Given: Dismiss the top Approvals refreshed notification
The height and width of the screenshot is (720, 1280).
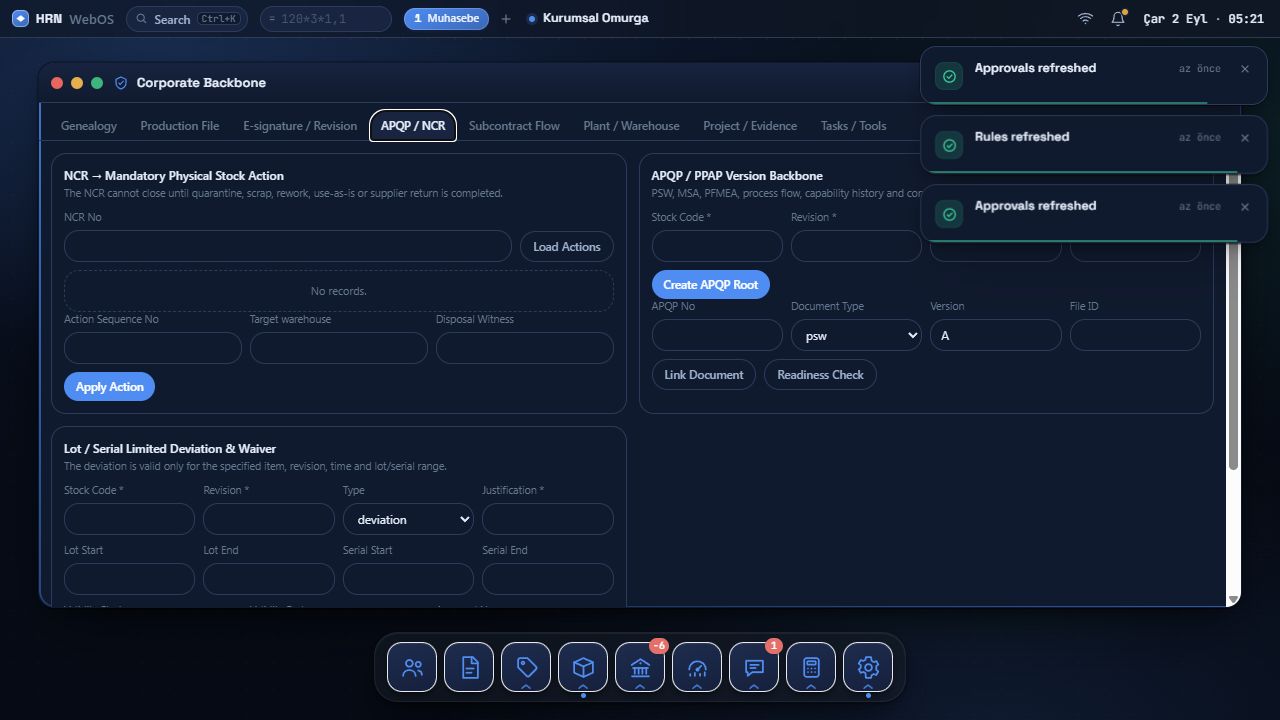Looking at the screenshot, I should point(1245,69).
